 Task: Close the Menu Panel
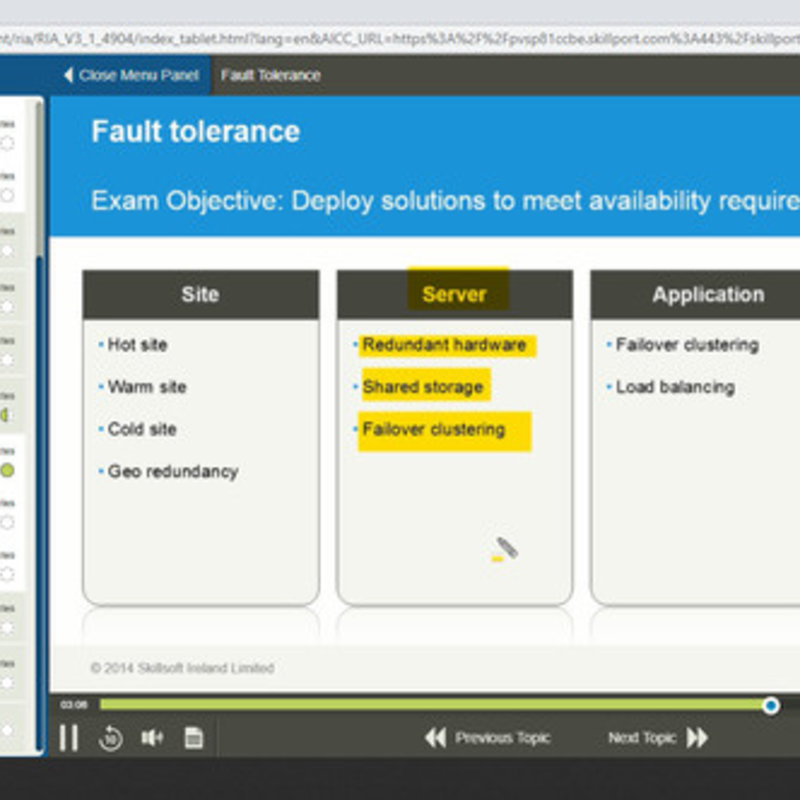[131, 76]
